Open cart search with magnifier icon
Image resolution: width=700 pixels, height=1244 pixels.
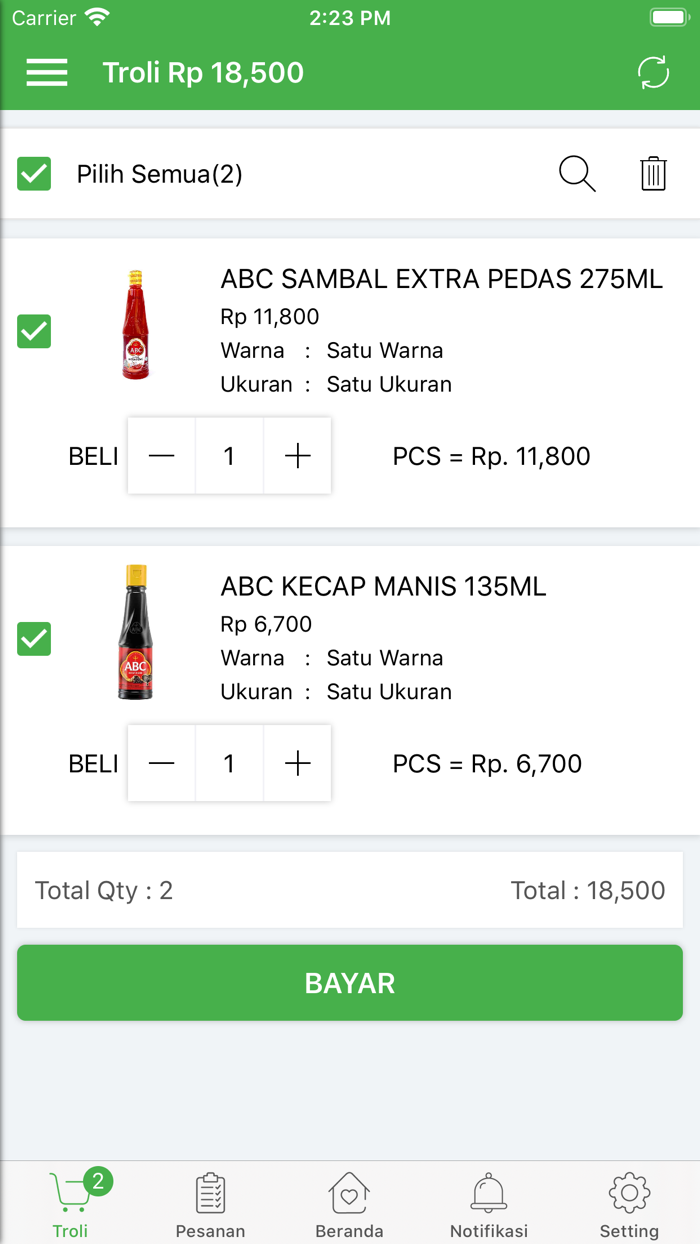[x=577, y=174]
